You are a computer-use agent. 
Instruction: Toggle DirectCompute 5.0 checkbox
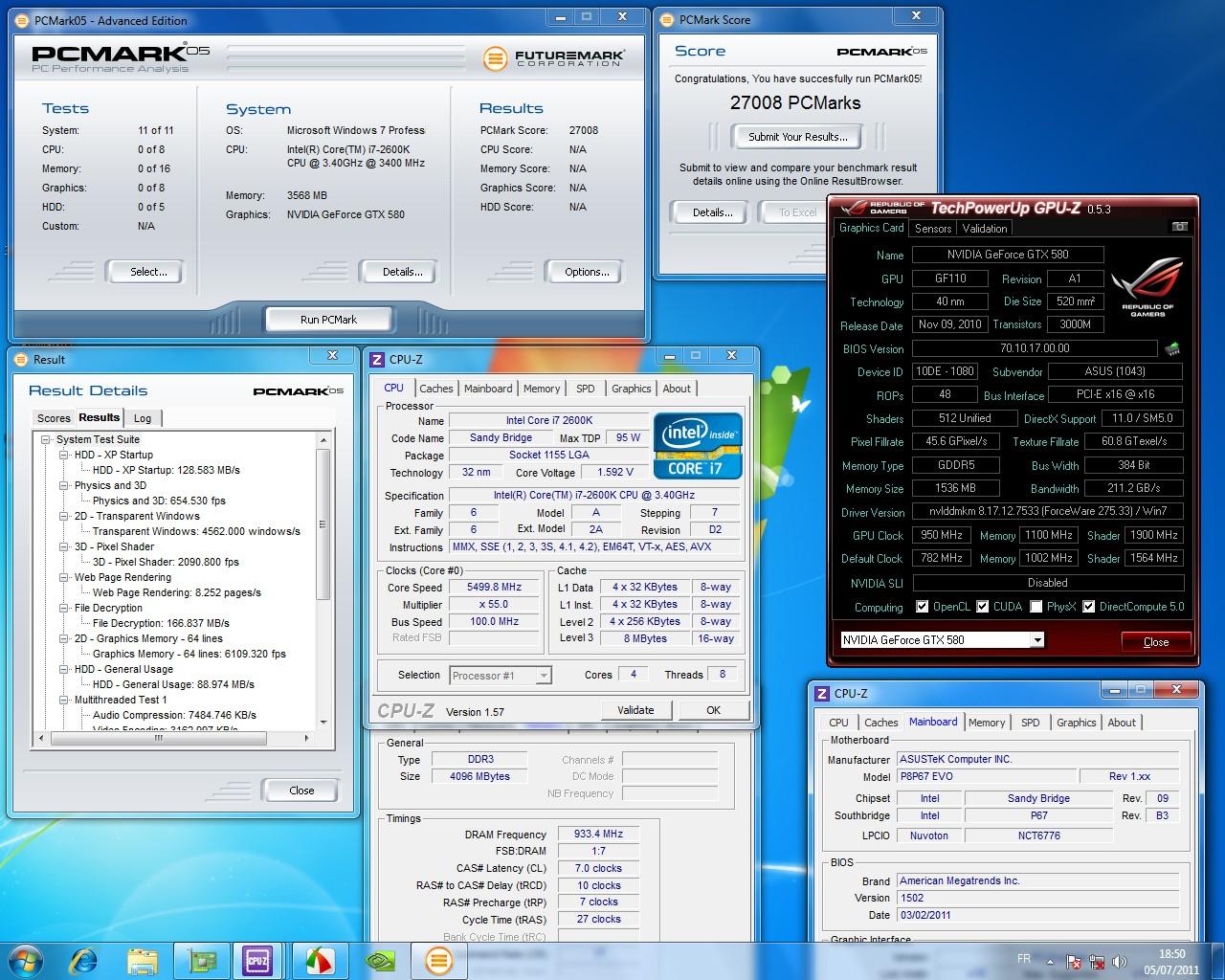tap(1089, 607)
